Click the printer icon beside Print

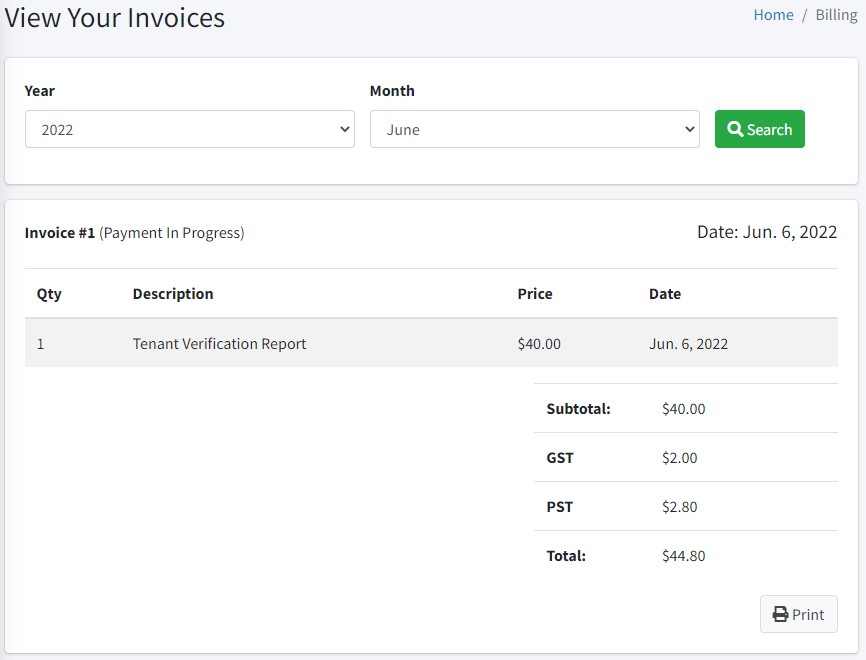780,614
